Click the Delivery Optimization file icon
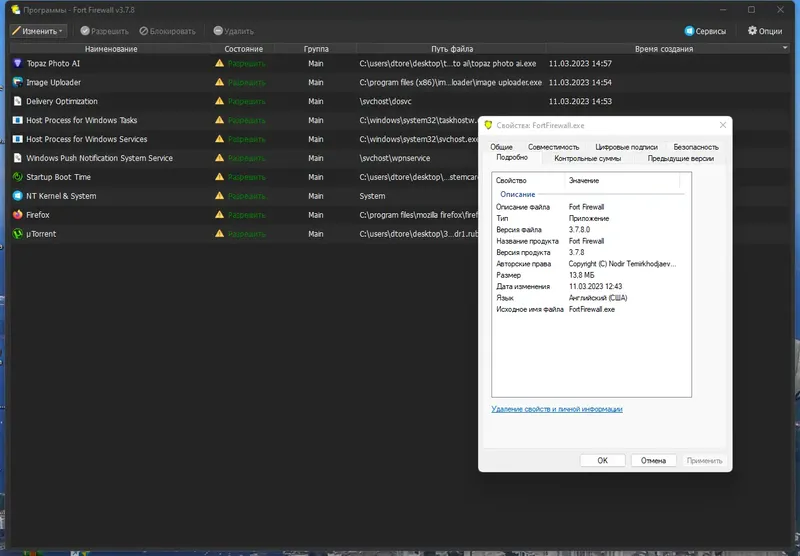 pos(17,101)
